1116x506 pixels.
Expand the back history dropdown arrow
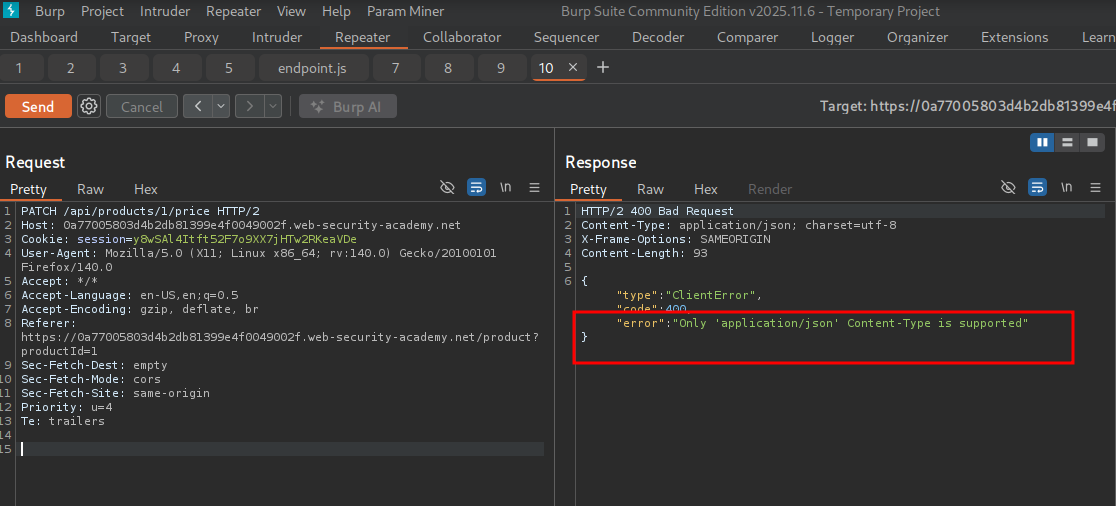[x=221, y=107]
